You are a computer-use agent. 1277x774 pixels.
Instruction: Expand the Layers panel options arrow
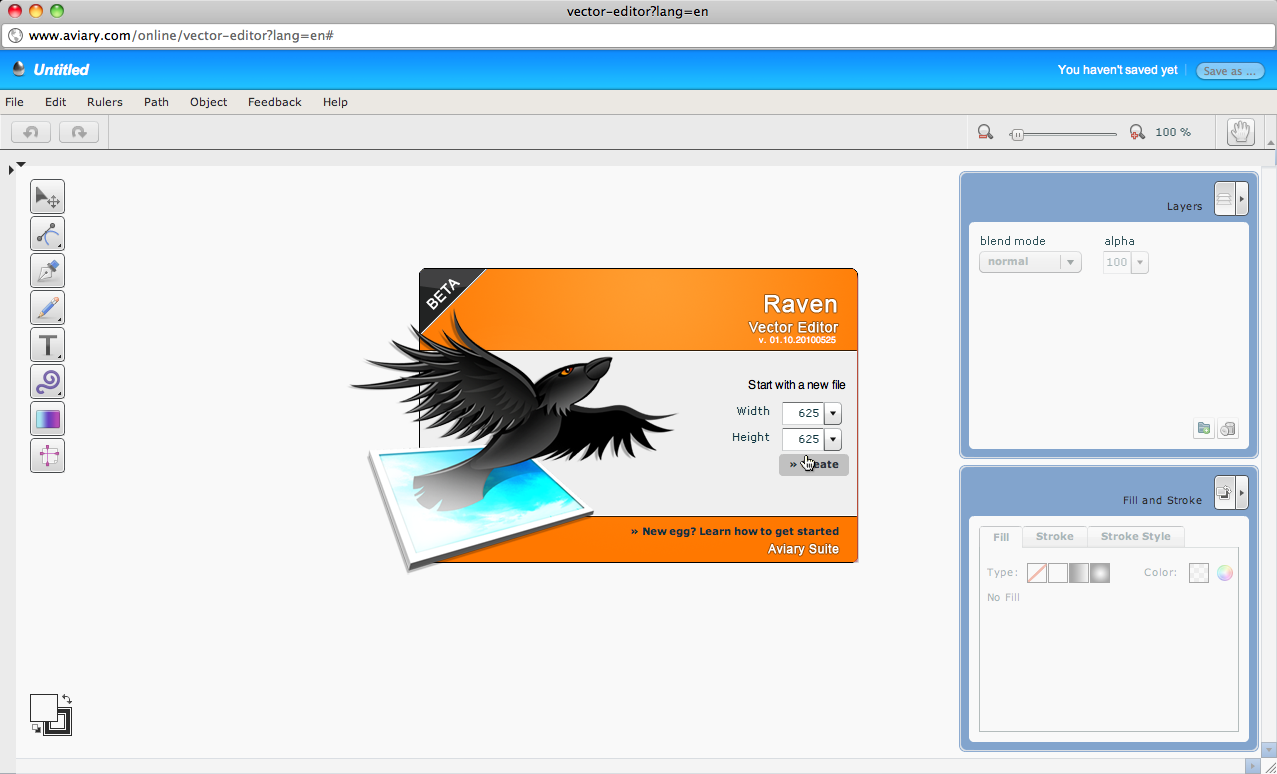coord(1242,198)
